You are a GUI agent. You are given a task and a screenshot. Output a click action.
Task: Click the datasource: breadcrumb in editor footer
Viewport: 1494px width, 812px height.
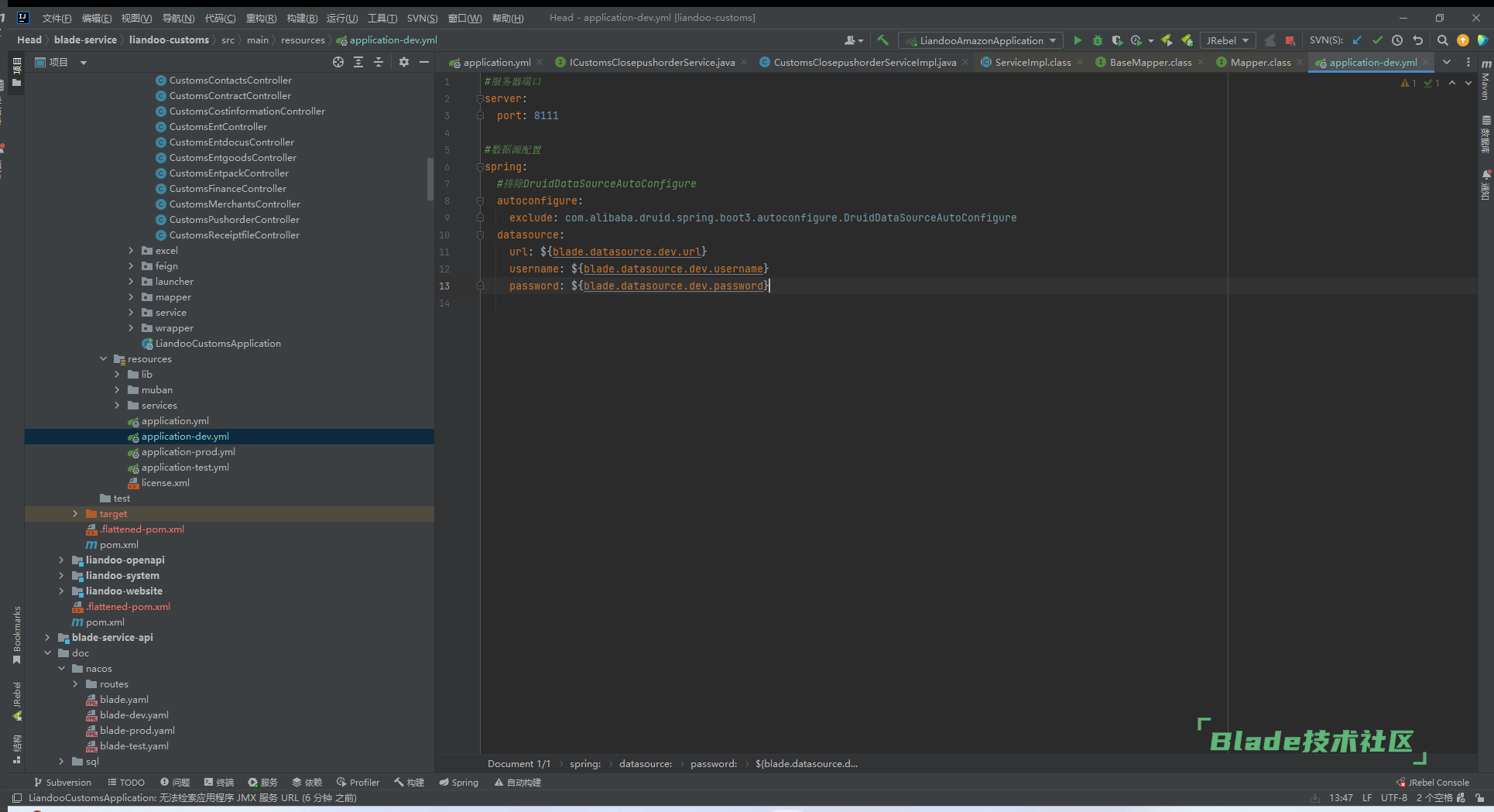point(646,764)
